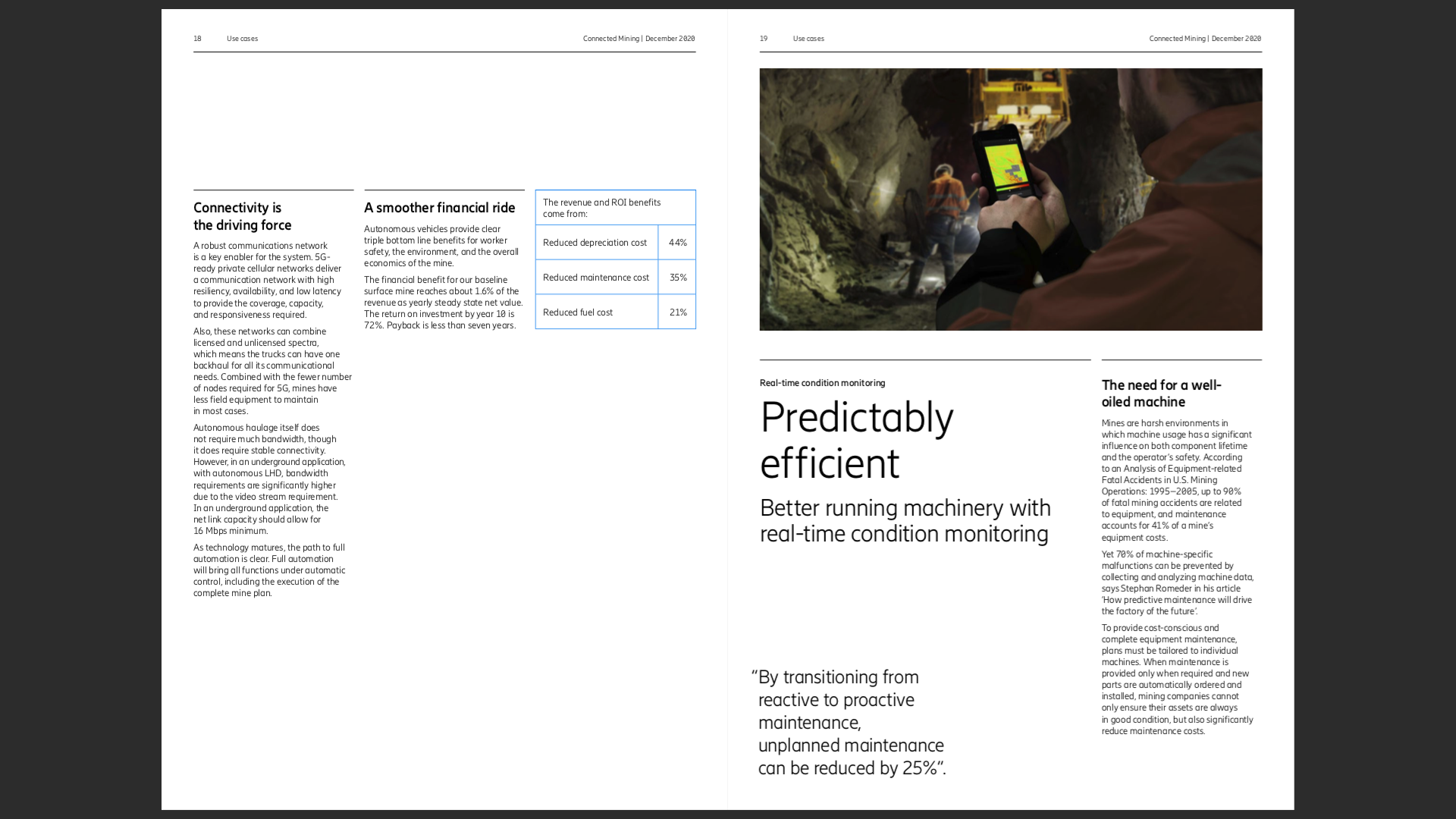Click page number 19 in the header
Screen dimensions: 1456x819
[764, 39]
